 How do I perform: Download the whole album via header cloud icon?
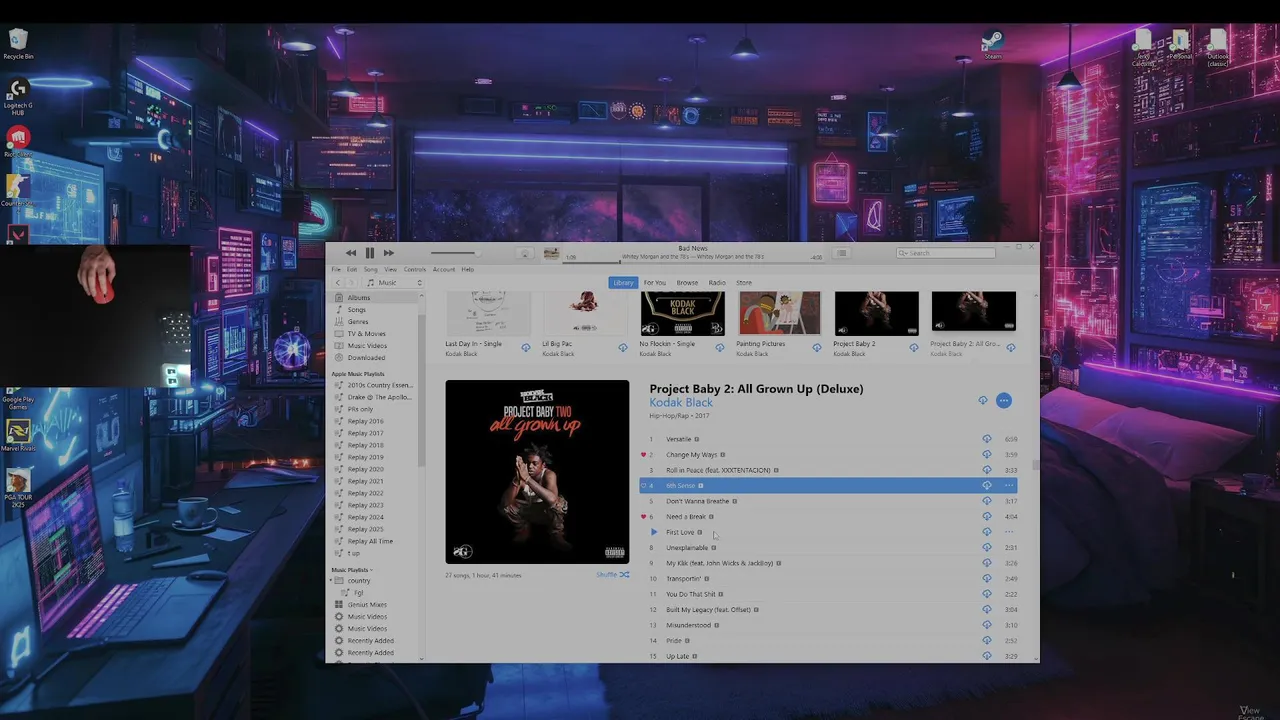click(982, 401)
